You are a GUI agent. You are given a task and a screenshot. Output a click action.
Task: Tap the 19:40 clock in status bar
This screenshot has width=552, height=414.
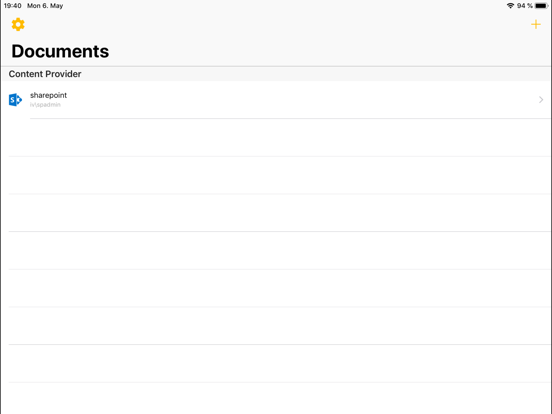[x=13, y=6]
